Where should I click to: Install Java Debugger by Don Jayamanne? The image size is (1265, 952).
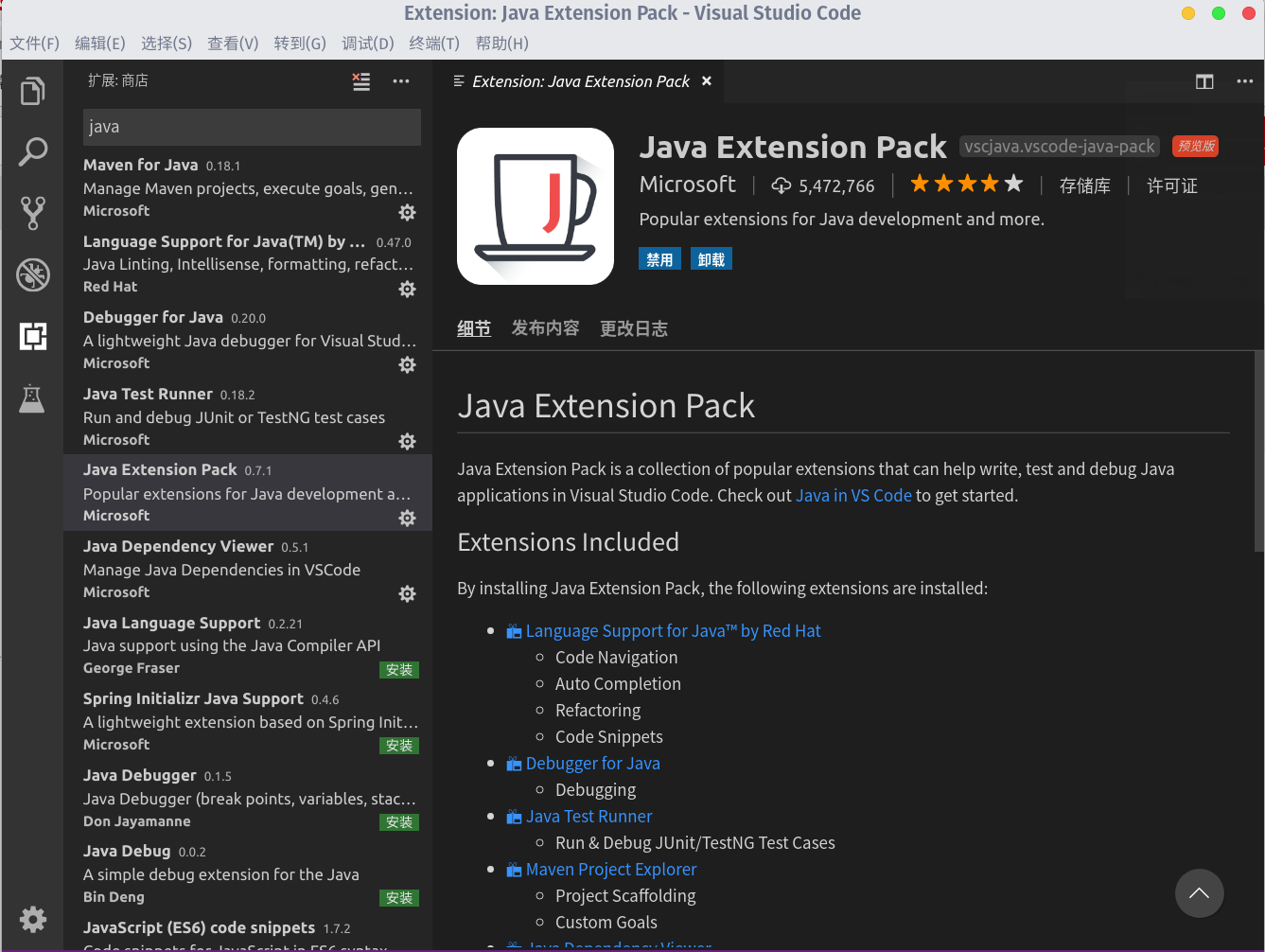tap(399, 822)
